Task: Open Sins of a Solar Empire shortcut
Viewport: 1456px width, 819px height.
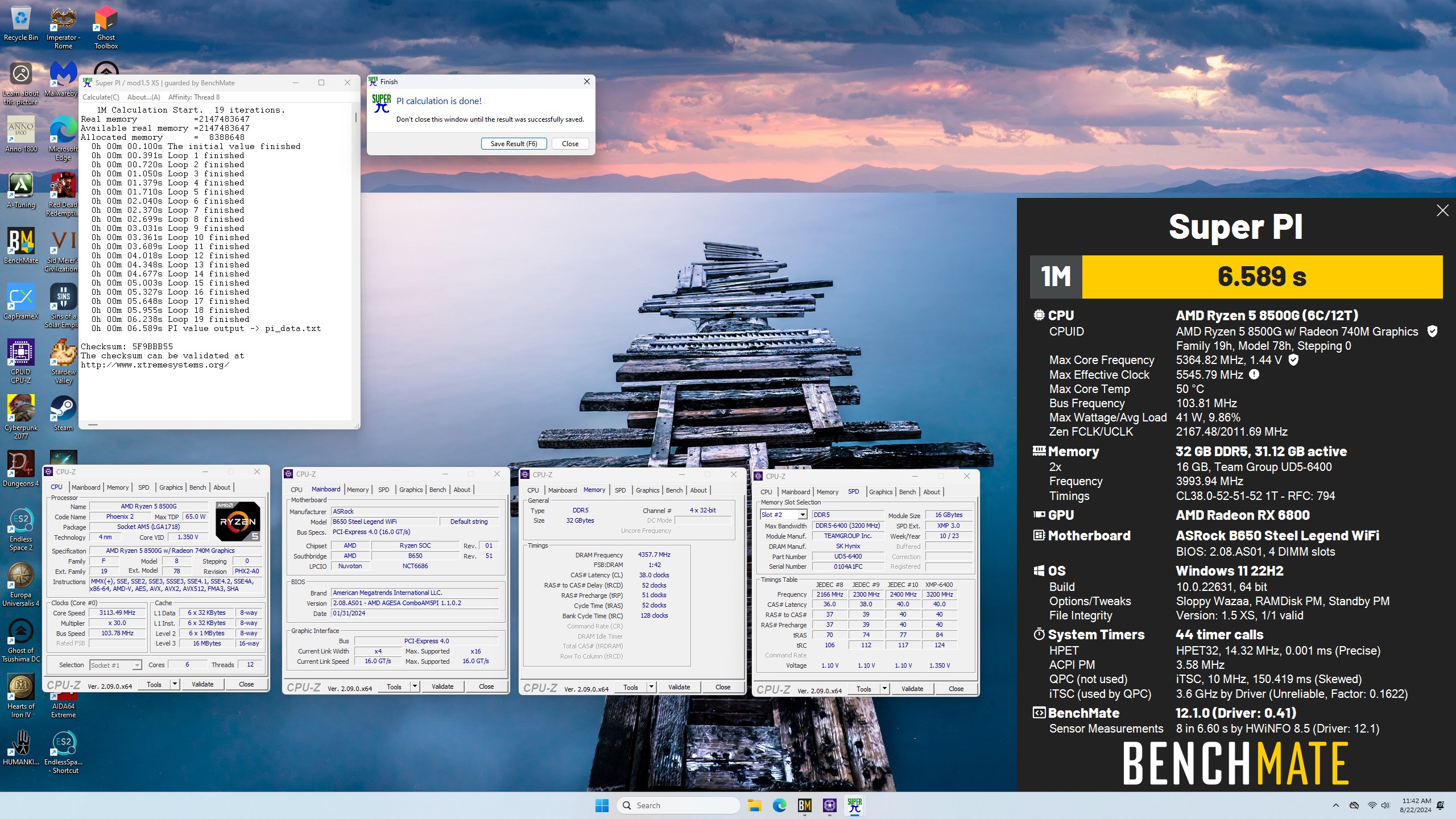Action: (x=63, y=305)
